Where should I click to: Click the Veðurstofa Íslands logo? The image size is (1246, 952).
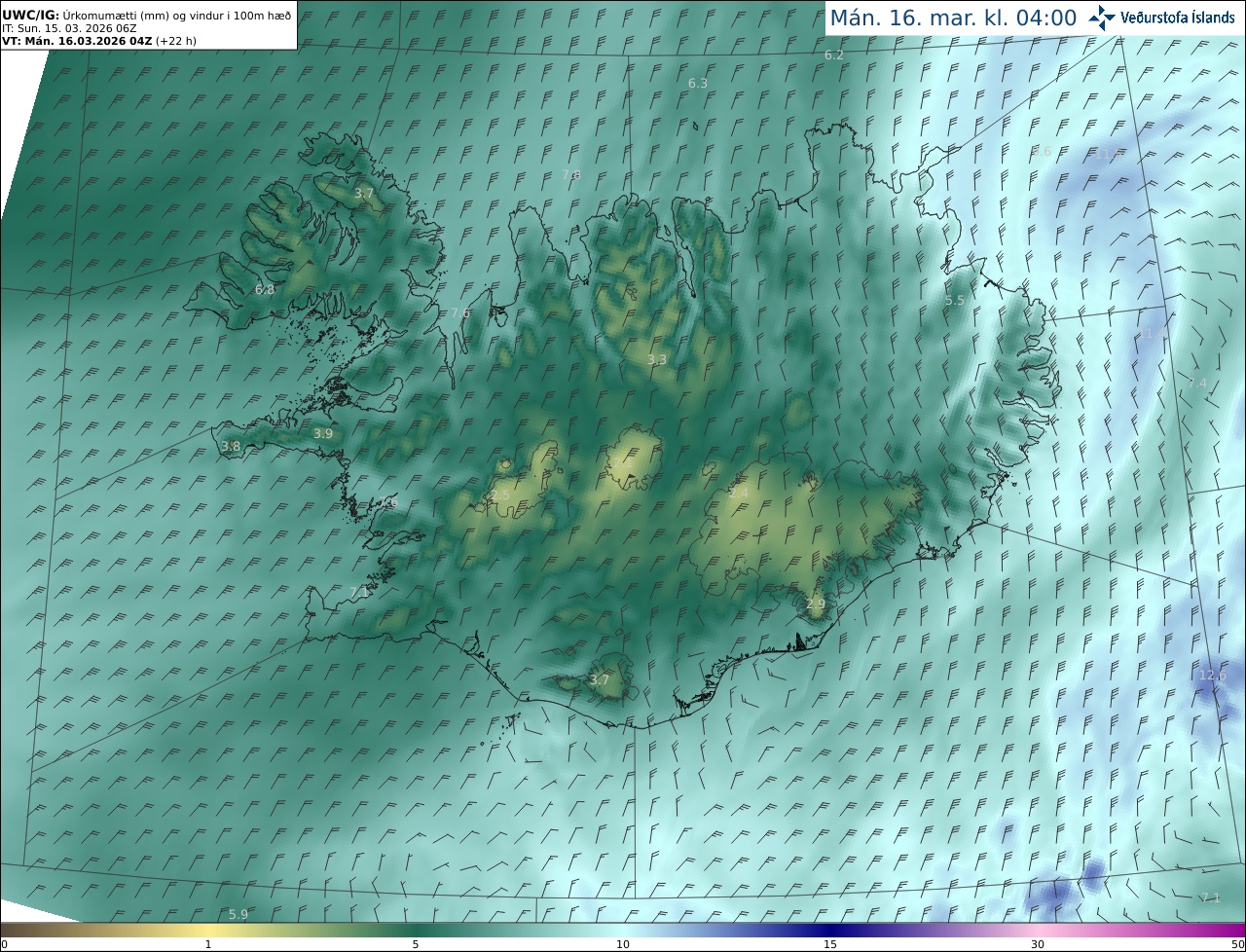click(1161, 18)
